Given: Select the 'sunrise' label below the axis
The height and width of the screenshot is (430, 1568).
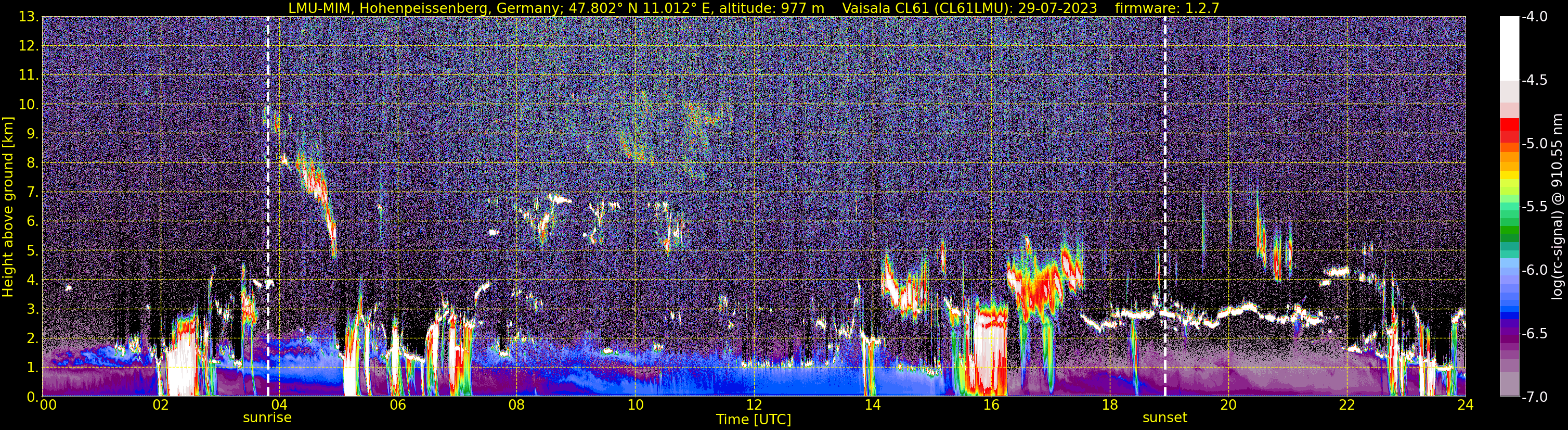Looking at the screenshot, I should (267, 418).
